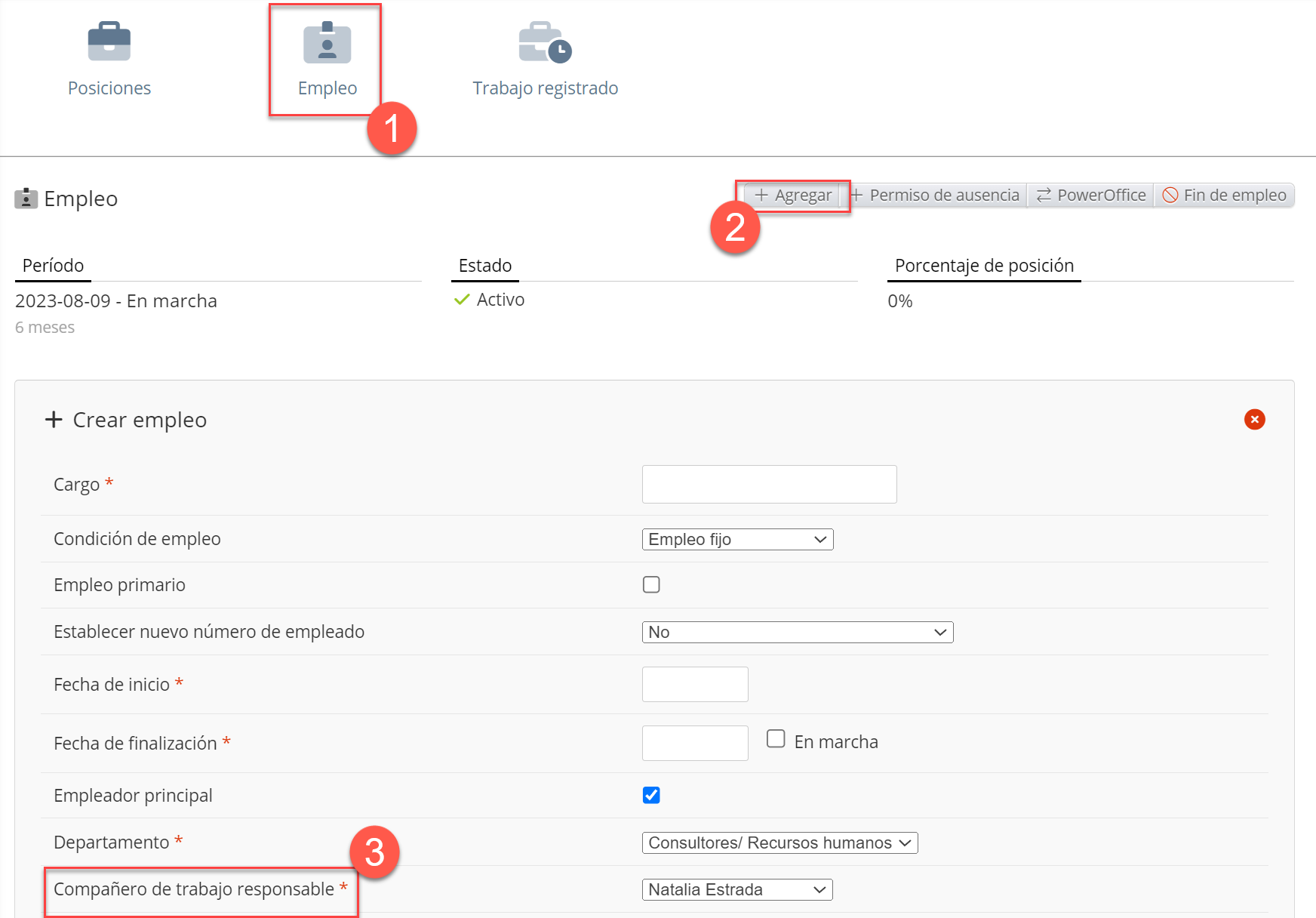Choose a Compañero de trabajo responsable option
The height and width of the screenshot is (918, 1316).
point(736,890)
